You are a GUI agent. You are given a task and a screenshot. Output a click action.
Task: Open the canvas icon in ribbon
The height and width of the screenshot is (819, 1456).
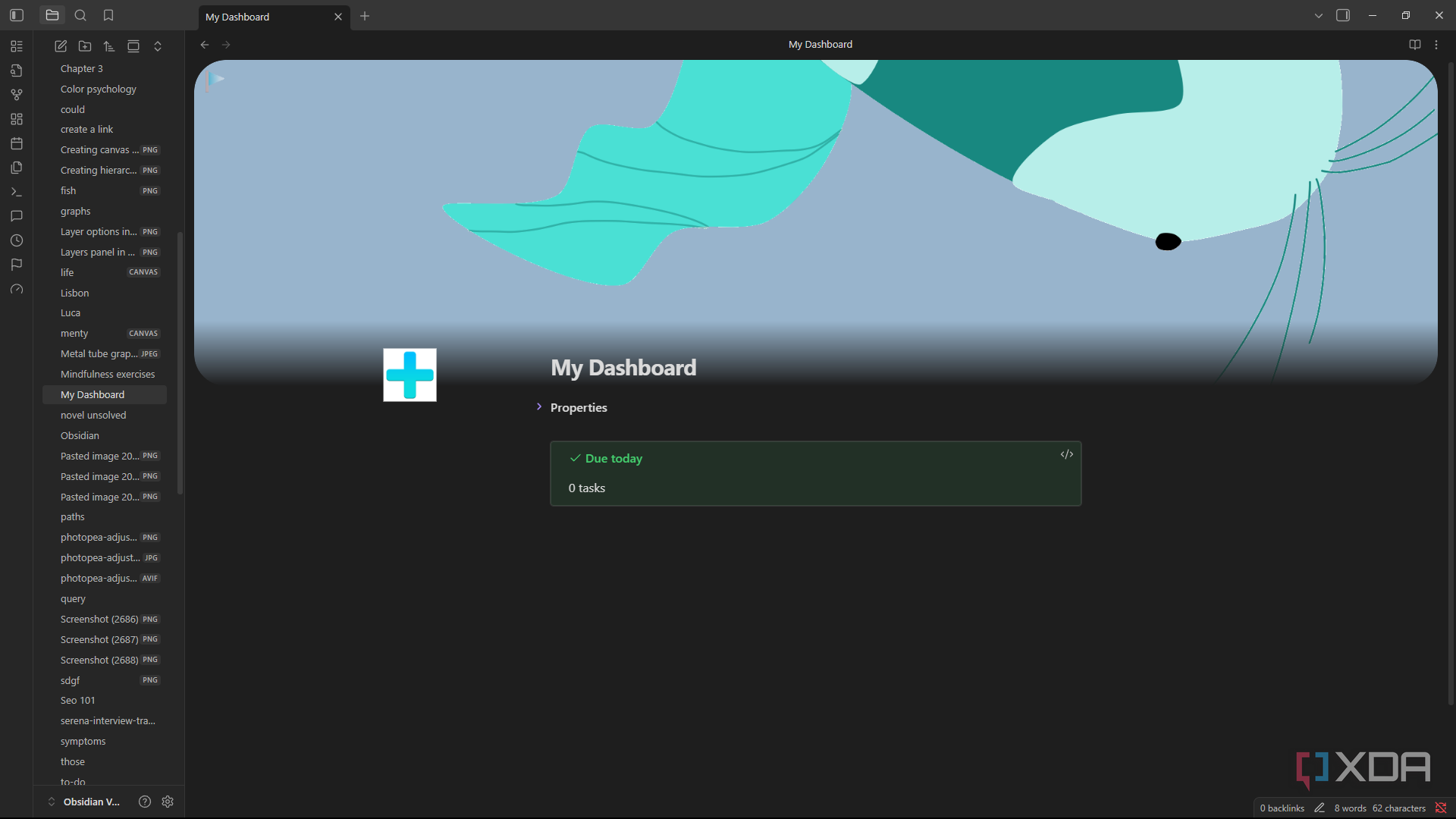tap(17, 119)
